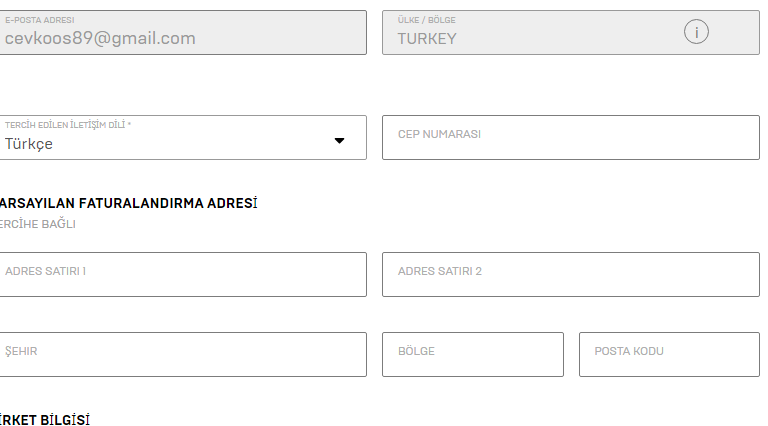Click the info icon in country field

coord(696,32)
